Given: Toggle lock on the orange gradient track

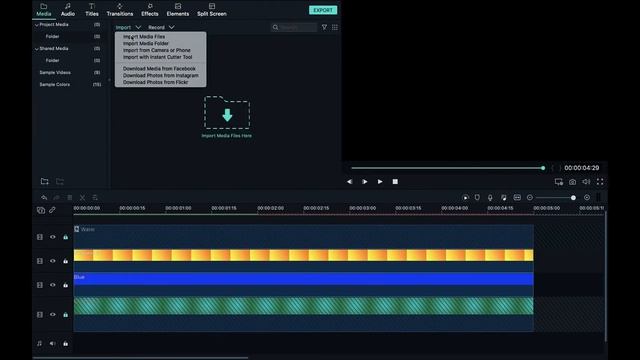Looking at the screenshot, I should coord(65,261).
